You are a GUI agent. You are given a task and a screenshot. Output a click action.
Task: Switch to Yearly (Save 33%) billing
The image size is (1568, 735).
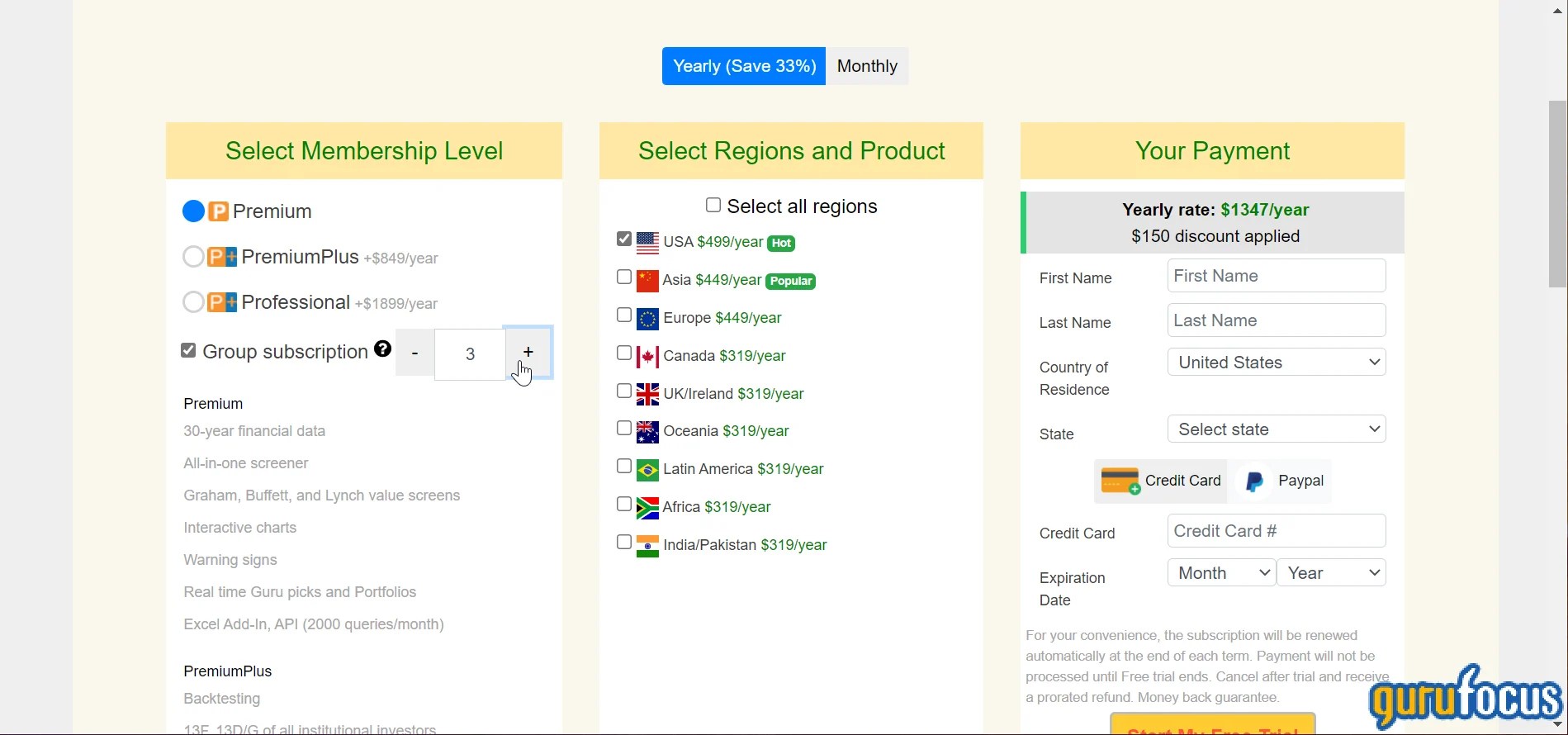(744, 66)
